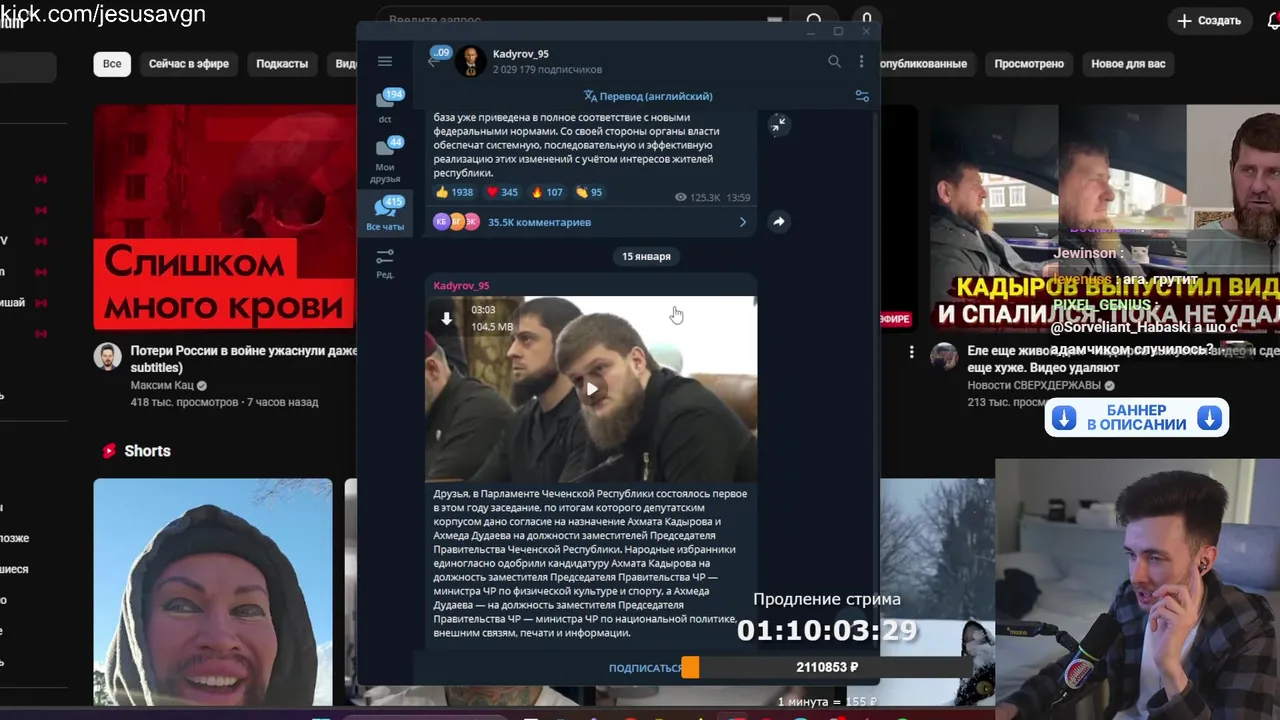The width and height of the screenshot is (1280, 720).
Task: Click Перевод (английский) translate bar
Action: pos(648,96)
